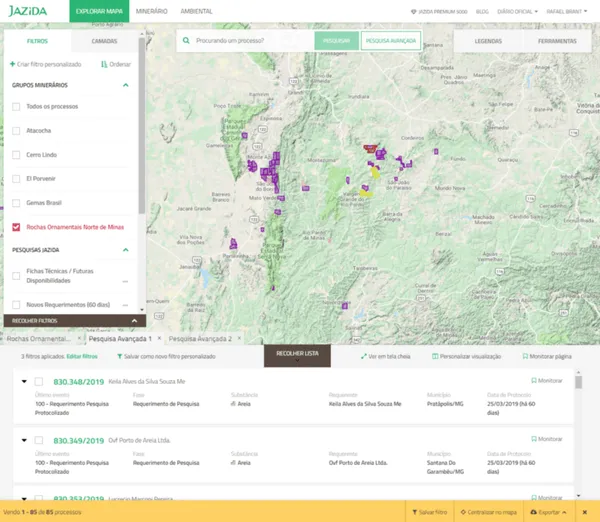Click the Jazida logo
Viewport: 600px width, 522px height.
(x=28, y=11)
